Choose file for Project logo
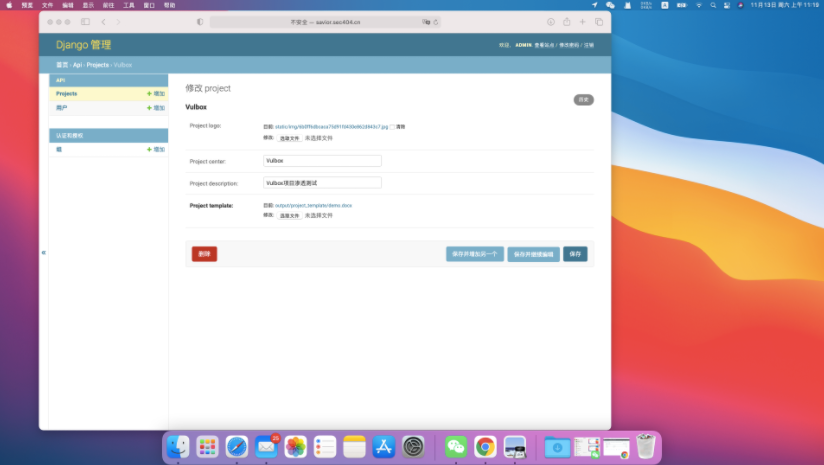This screenshot has height=465, width=824. point(289,138)
